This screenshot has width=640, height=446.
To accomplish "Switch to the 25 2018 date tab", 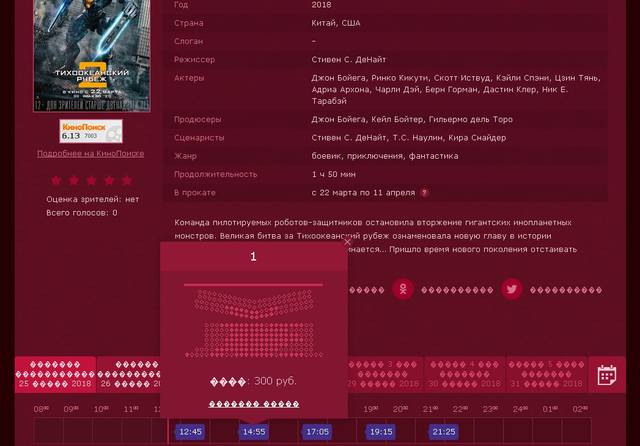I will tap(56, 374).
